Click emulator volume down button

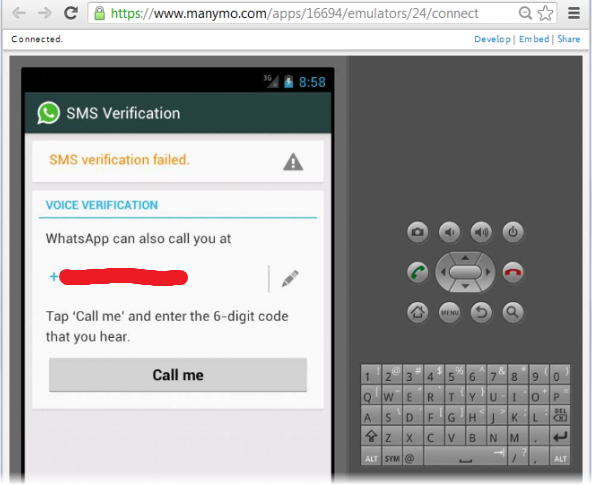[449, 232]
